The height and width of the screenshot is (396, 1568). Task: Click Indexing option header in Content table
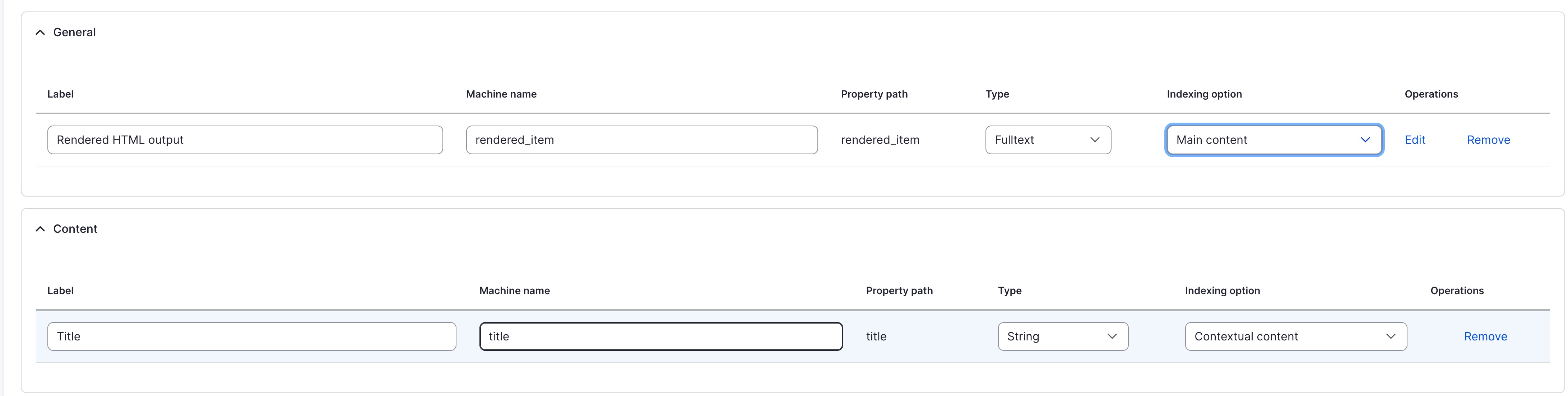point(1222,291)
